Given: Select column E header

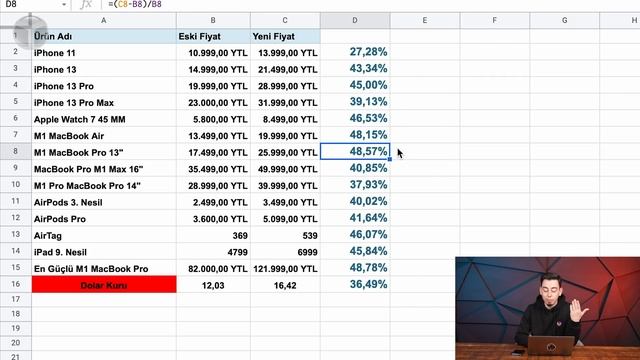Looking at the screenshot, I should 424,20.
